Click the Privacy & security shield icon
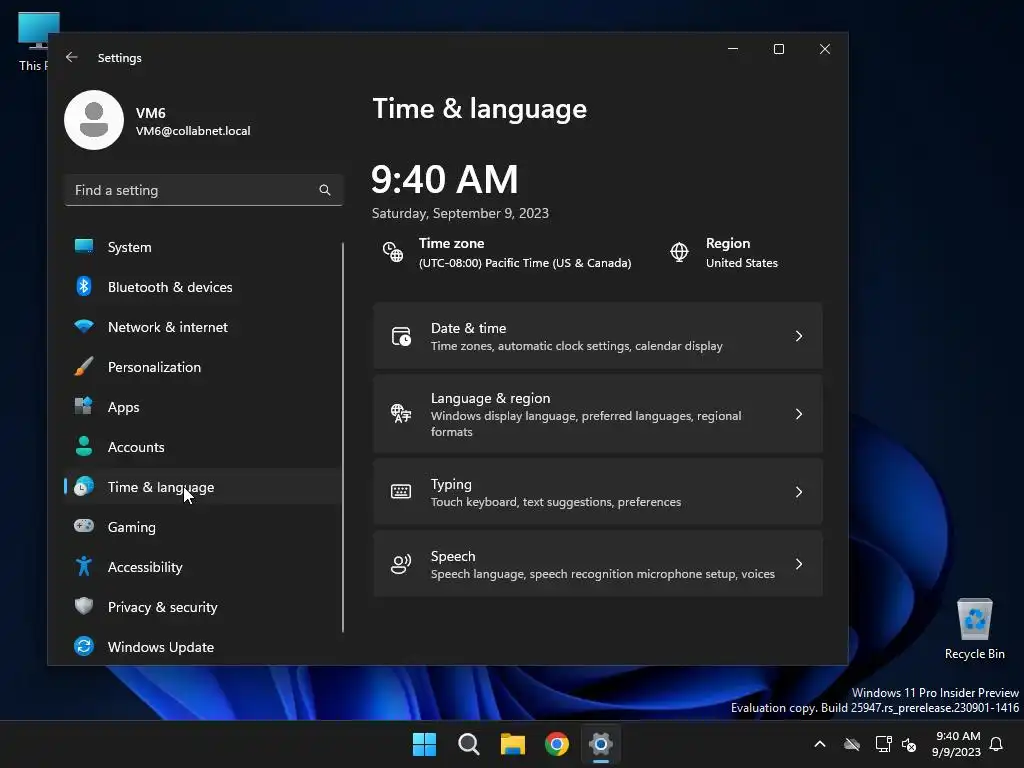 tap(84, 606)
